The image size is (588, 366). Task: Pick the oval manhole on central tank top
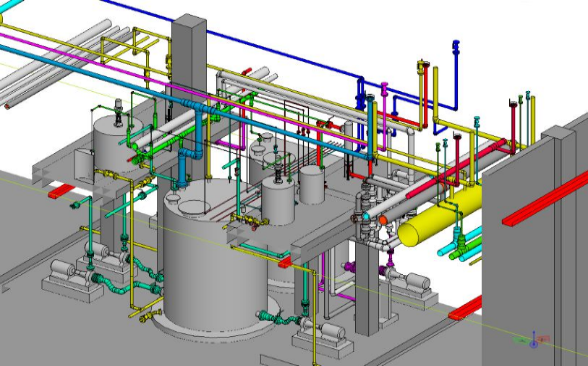[x=194, y=207]
